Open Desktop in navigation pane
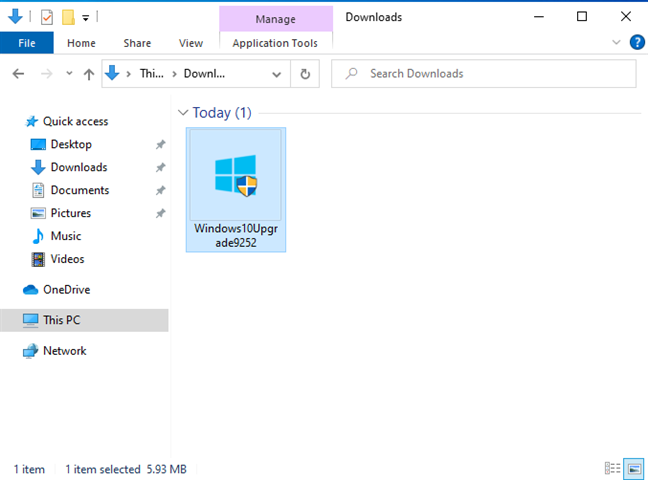Screen dimensions: 648x480 [71, 144]
